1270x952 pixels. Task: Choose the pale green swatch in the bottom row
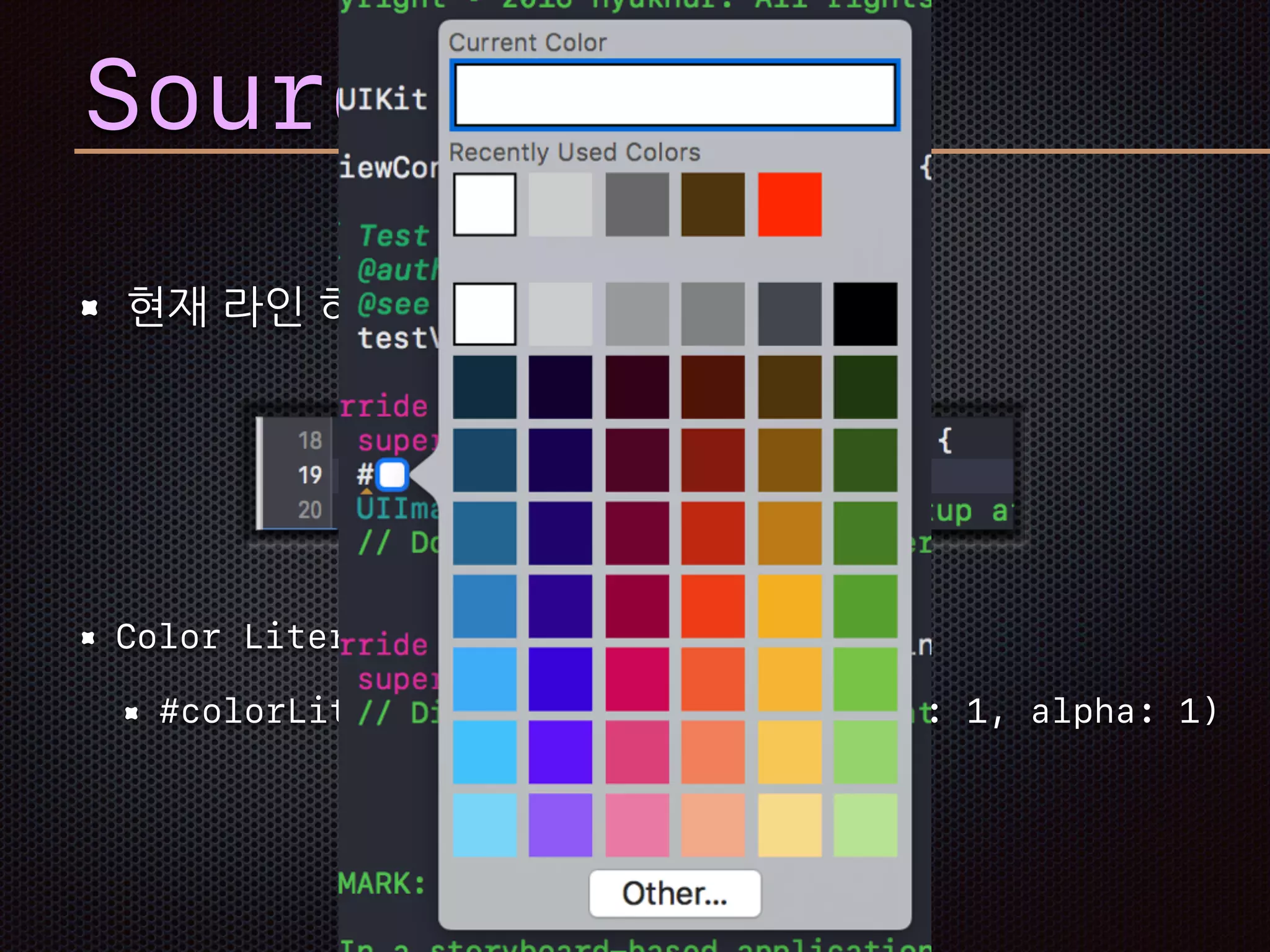coord(865,825)
